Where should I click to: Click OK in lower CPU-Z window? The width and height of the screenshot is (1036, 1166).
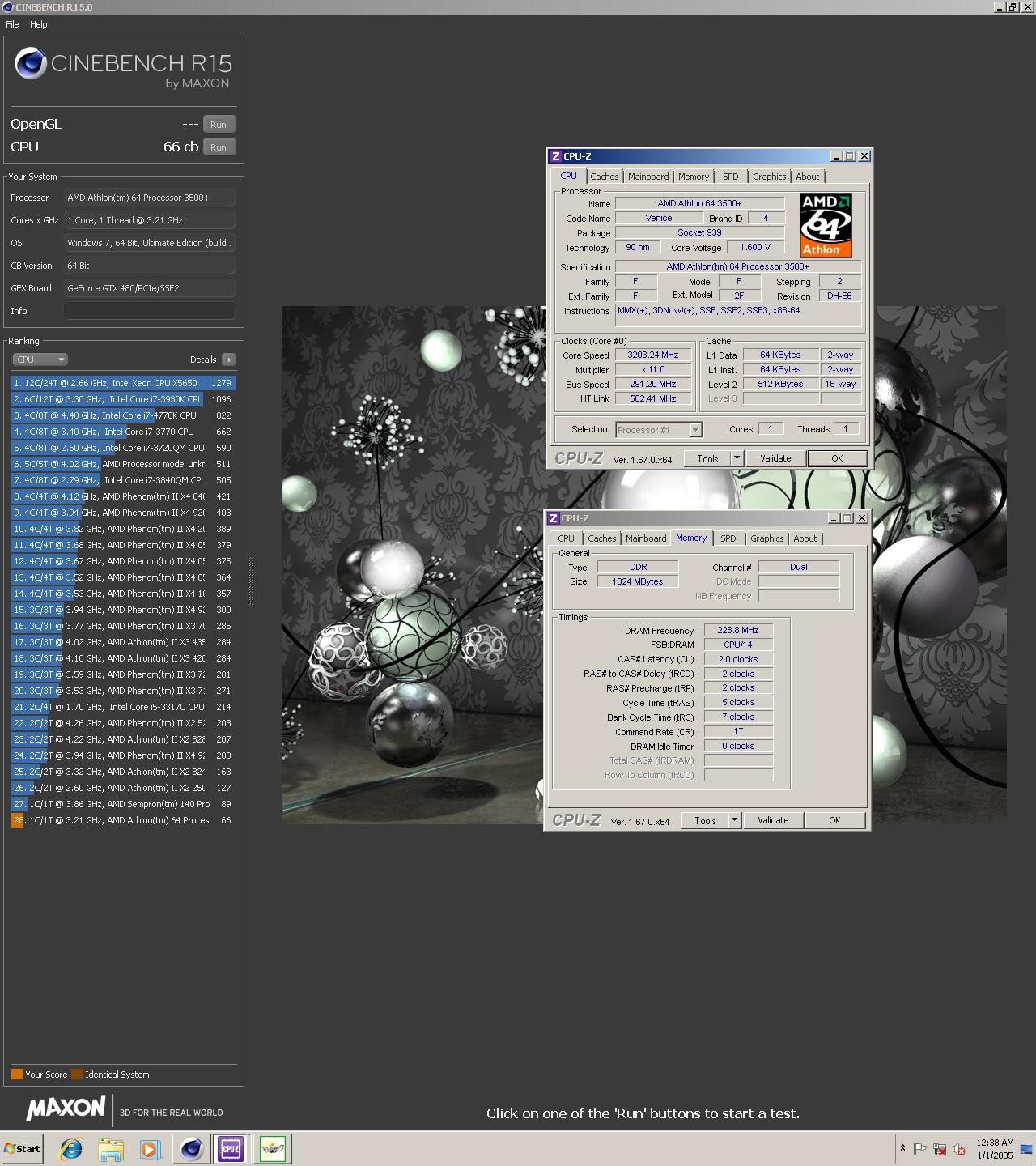(x=834, y=821)
